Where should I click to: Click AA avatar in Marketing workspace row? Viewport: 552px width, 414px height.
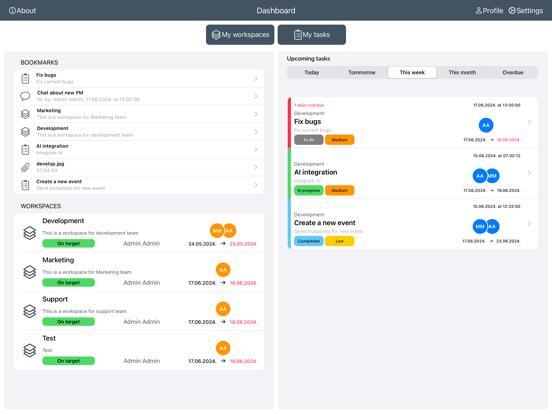(223, 270)
